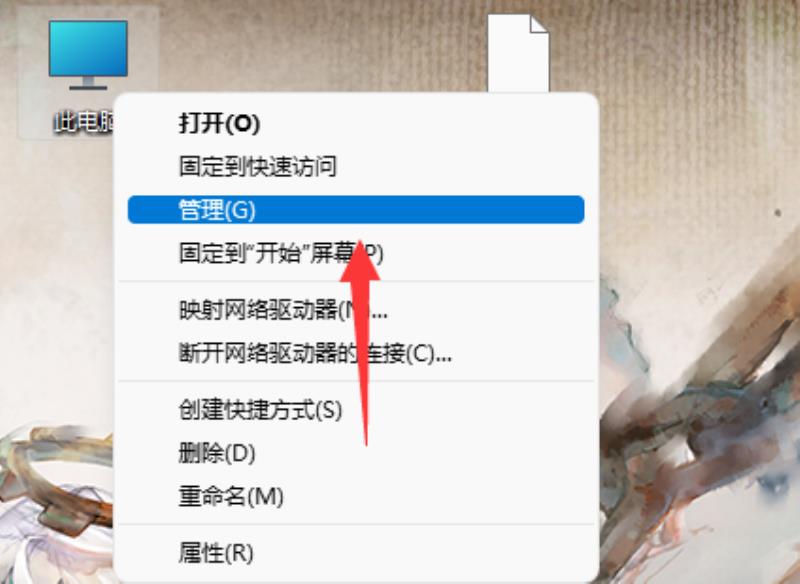Click wallpaper between the two desktop icons

click(x=306, y=46)
